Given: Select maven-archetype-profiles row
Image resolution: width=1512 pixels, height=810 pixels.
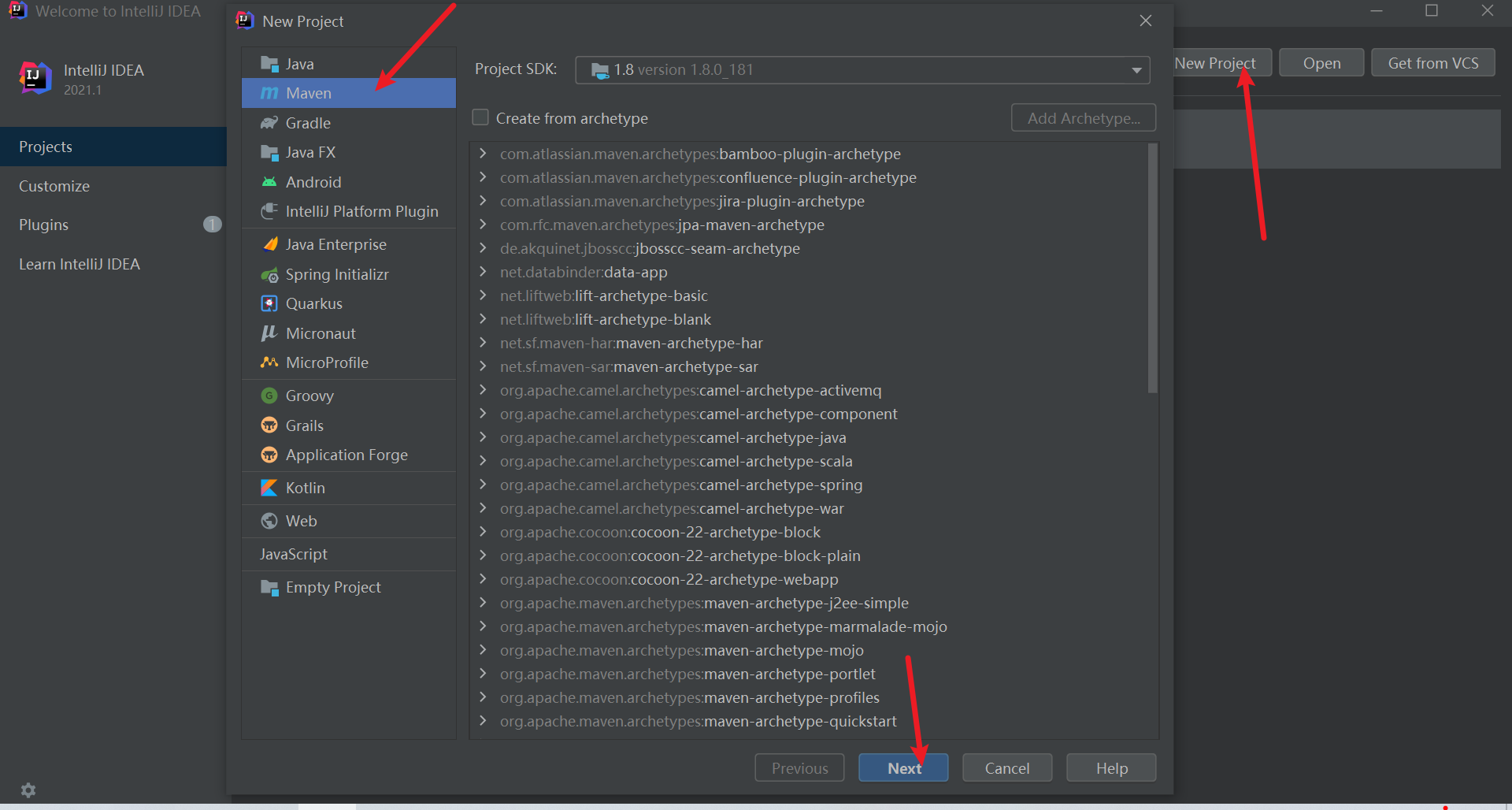Looking at the screenshot, I should 809,697.
